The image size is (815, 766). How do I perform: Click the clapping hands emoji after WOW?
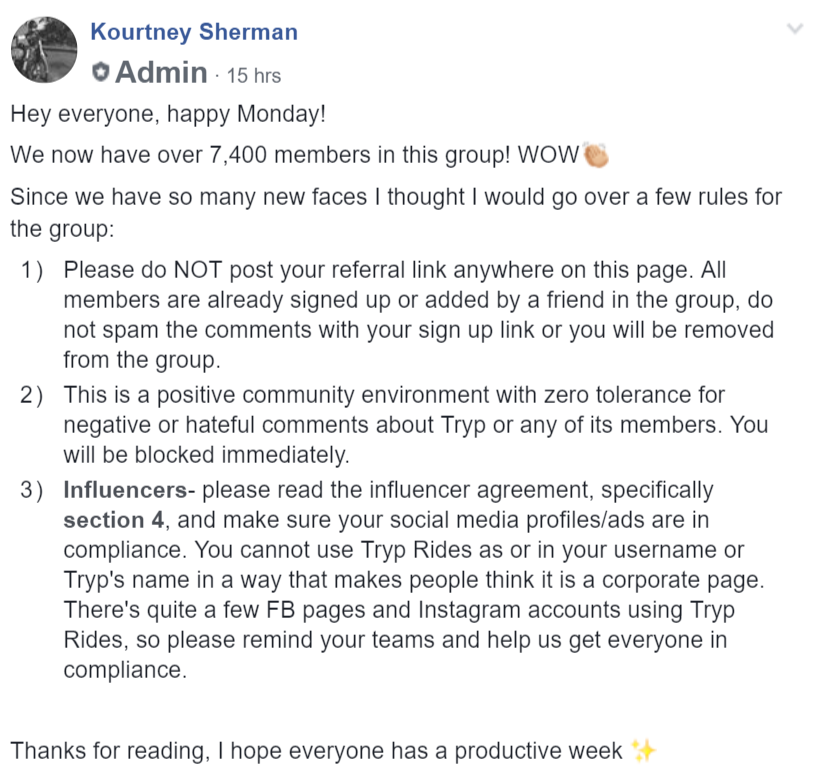click(596, 155)
